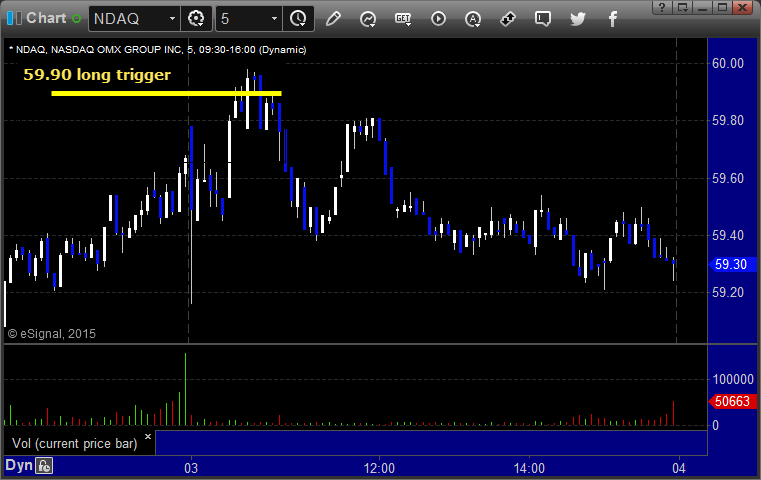
Task: Toggle the lock icon beside Dyn
Action: pyautogui.click(x=44, y=466)
